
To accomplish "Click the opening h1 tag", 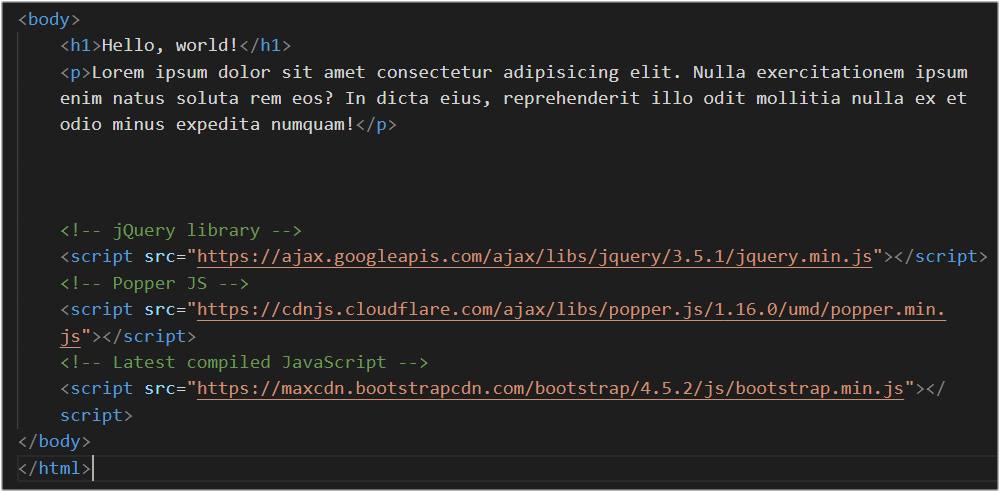I will (81, 46).
